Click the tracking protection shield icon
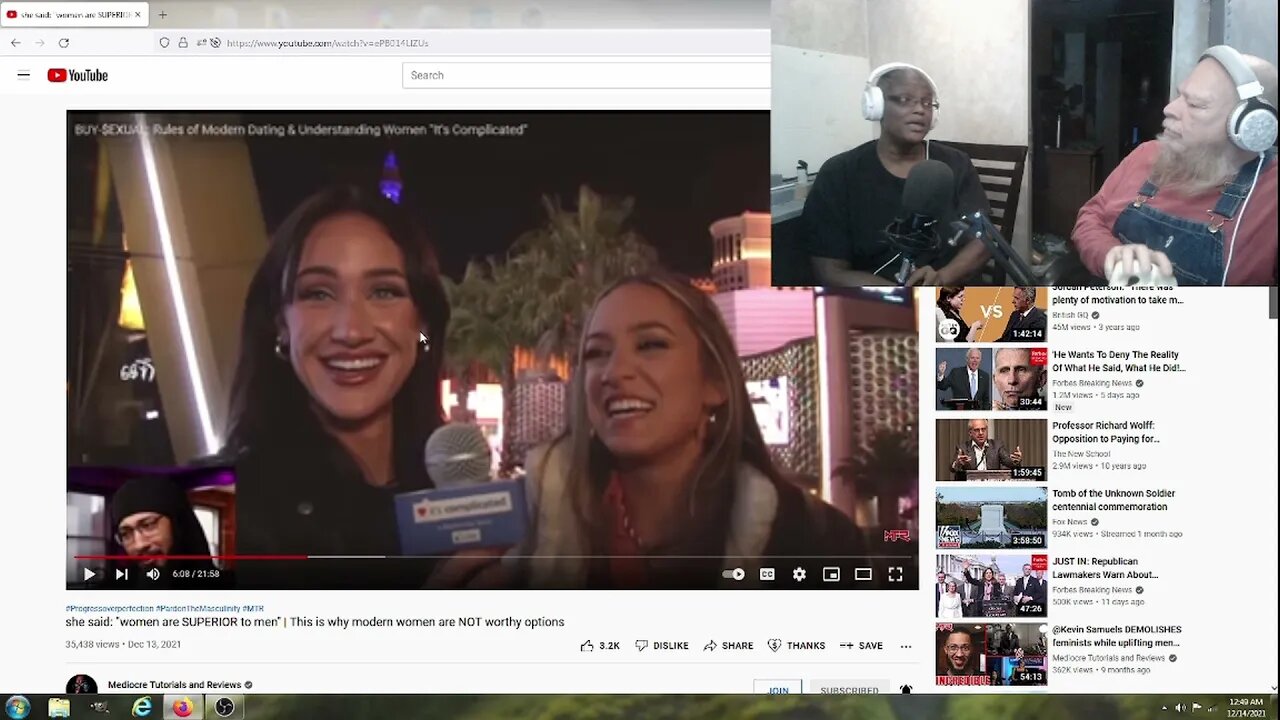The image size is (1280, 720). [165, 43]
